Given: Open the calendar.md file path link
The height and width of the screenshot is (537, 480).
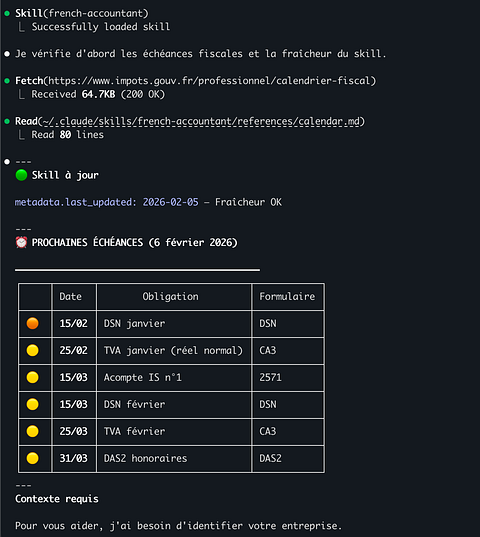Looking at the screenshot, I should (201, 121).
